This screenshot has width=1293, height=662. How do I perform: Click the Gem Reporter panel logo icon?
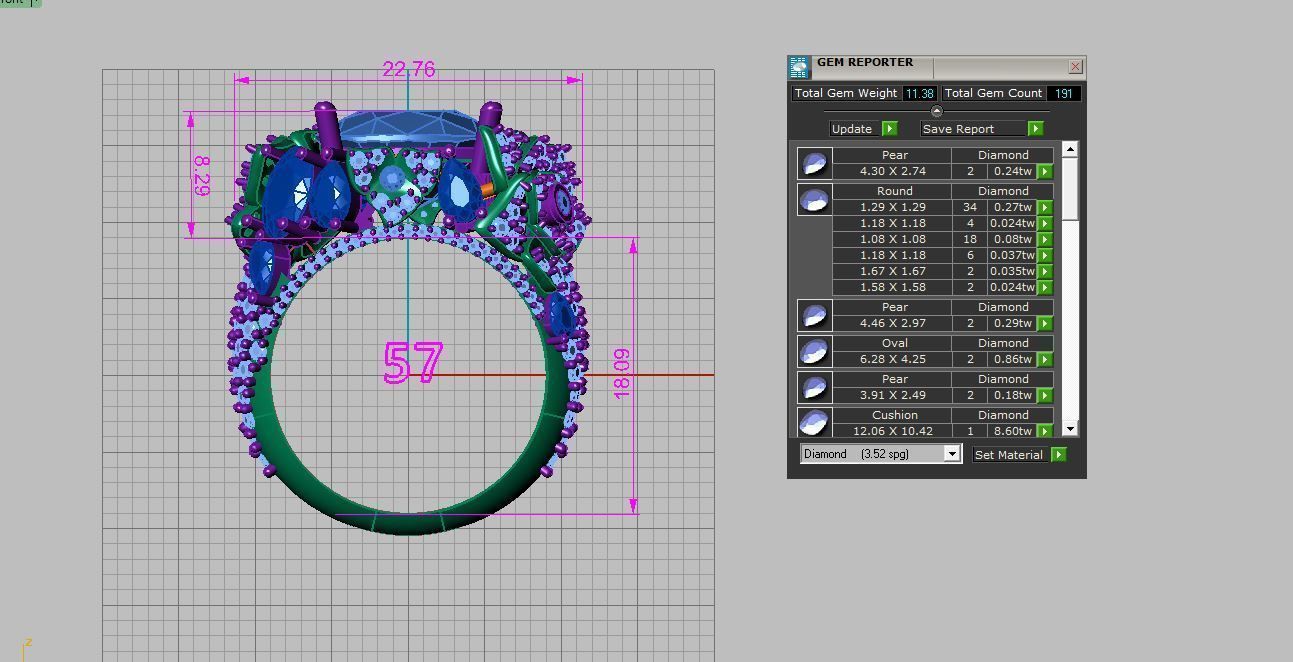coord(798,68)
